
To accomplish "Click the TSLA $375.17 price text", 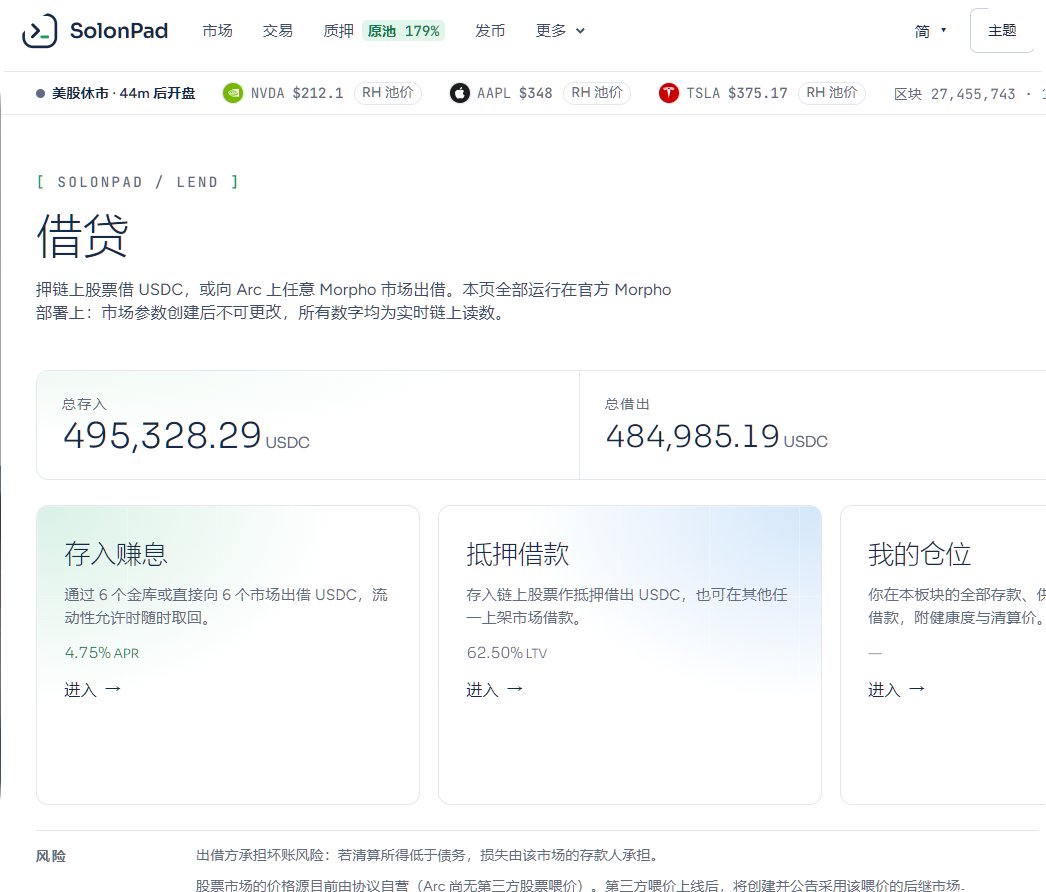I will [x=736, y=93].
